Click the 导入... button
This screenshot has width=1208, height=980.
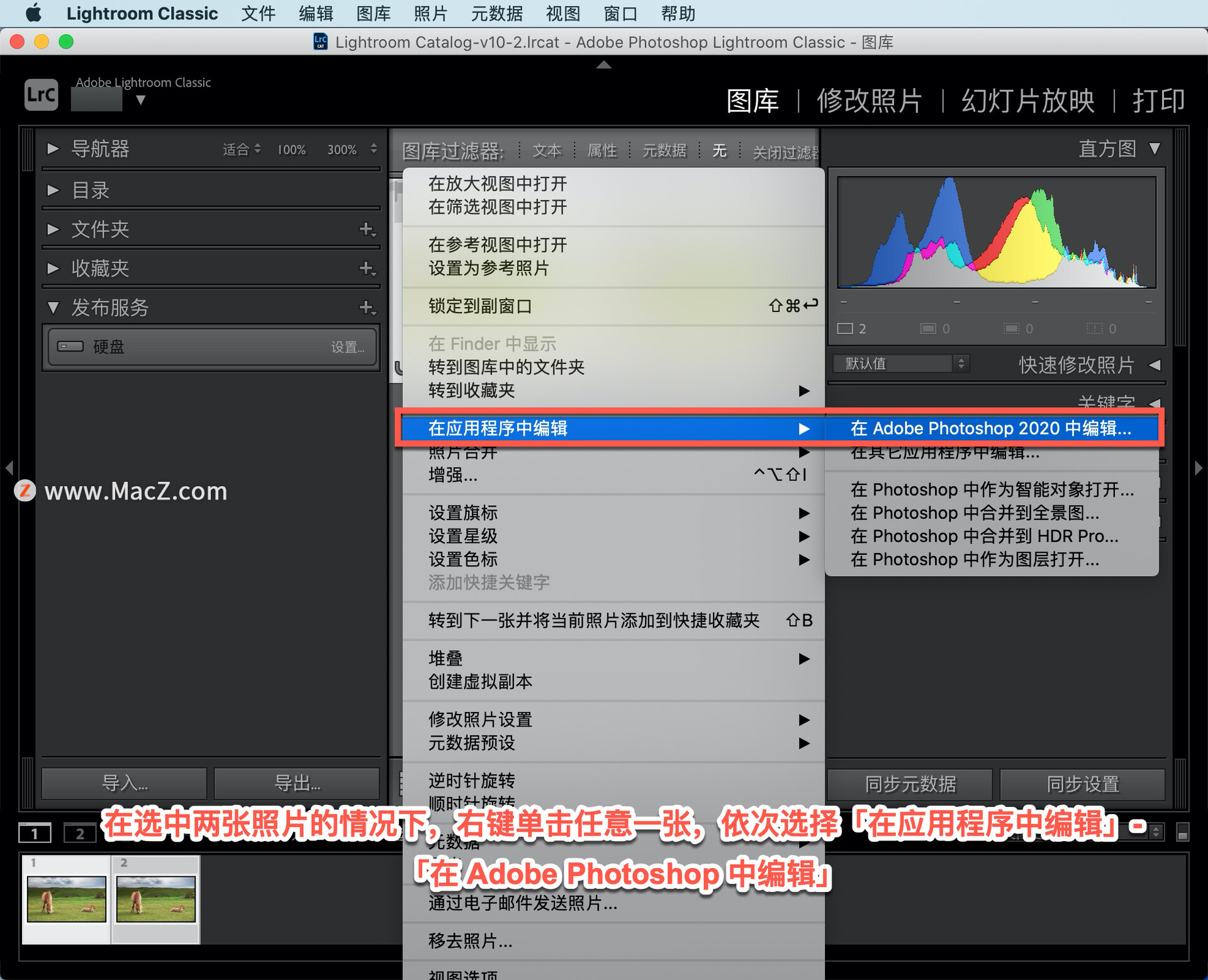pyautogui.click(x=125, y=783)
